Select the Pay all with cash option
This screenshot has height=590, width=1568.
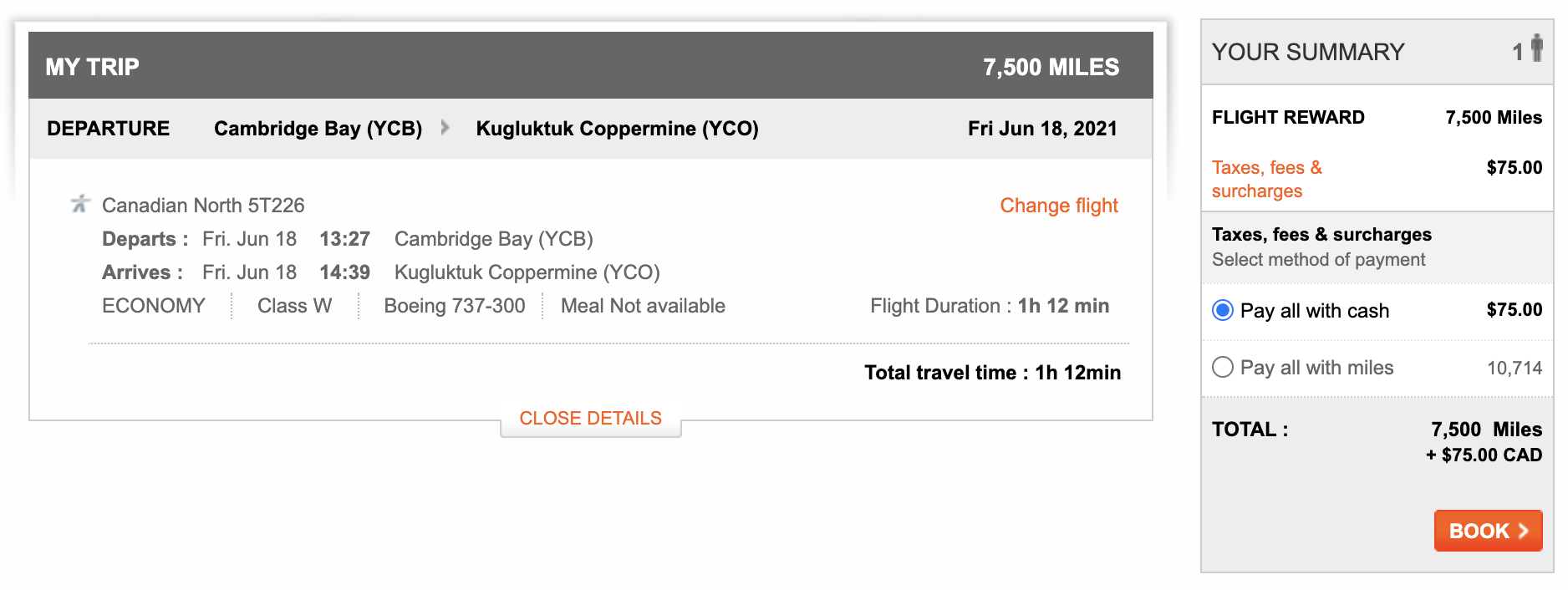coord(1223,311)
